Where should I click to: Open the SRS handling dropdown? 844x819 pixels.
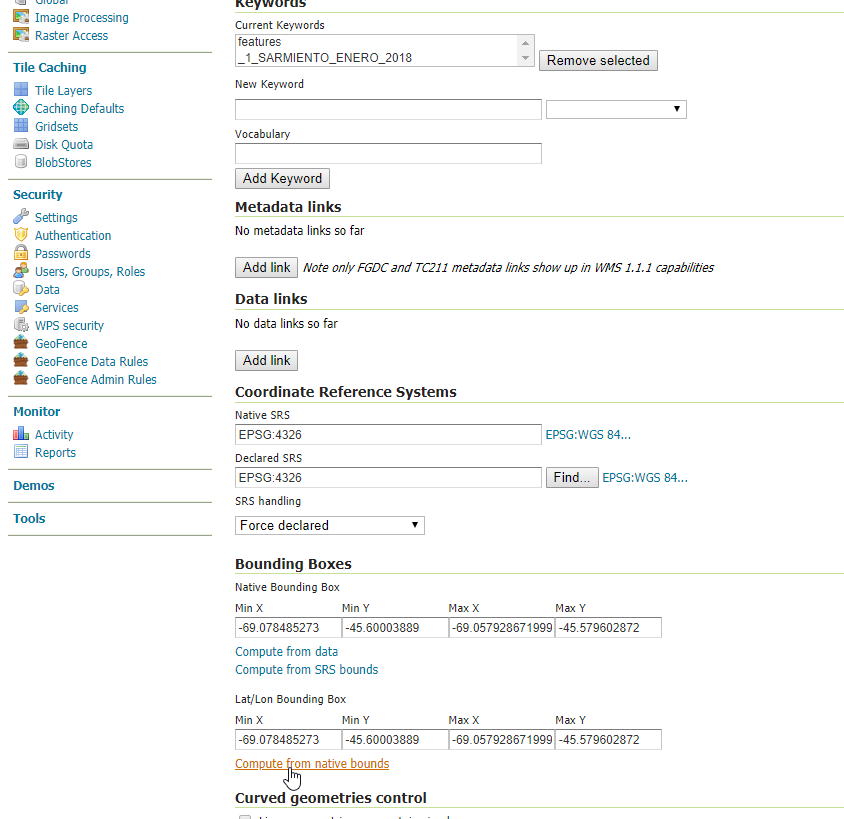pyautogui.click(x=330, y=525)
